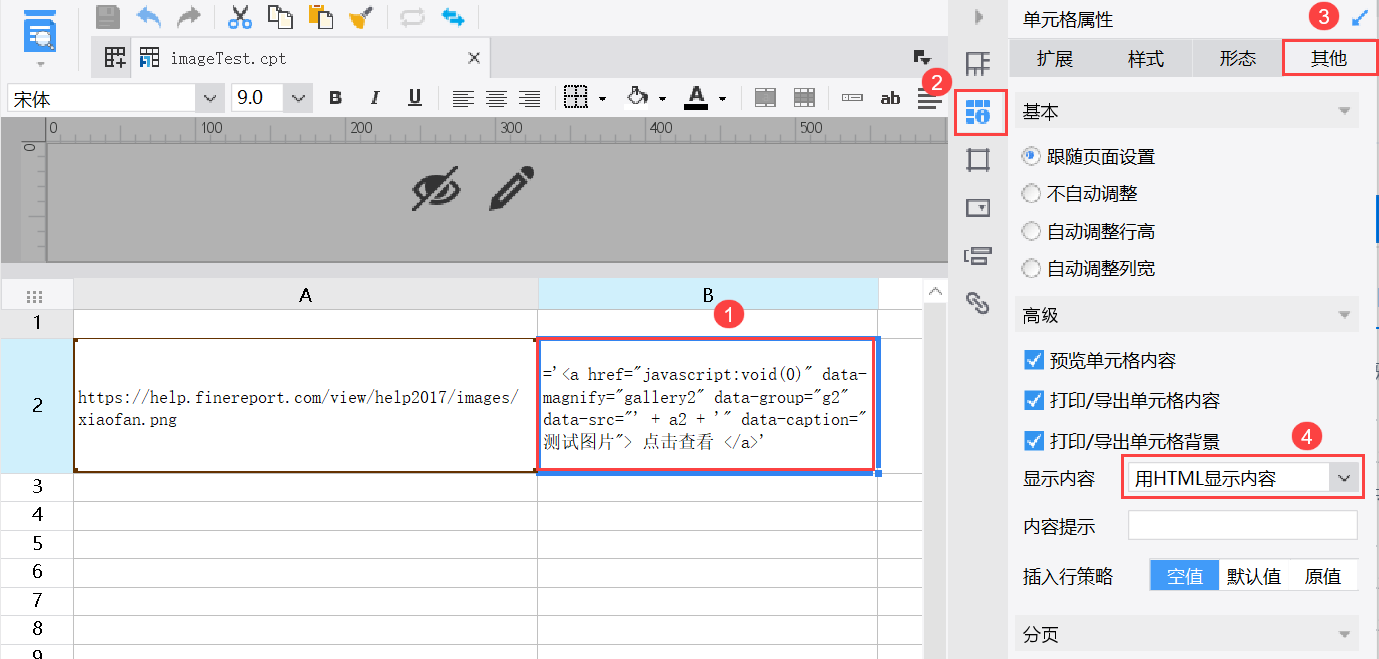Screen dimensions: 1379x659
Task: Click the redo arrow icon
Action: (188, 17)
